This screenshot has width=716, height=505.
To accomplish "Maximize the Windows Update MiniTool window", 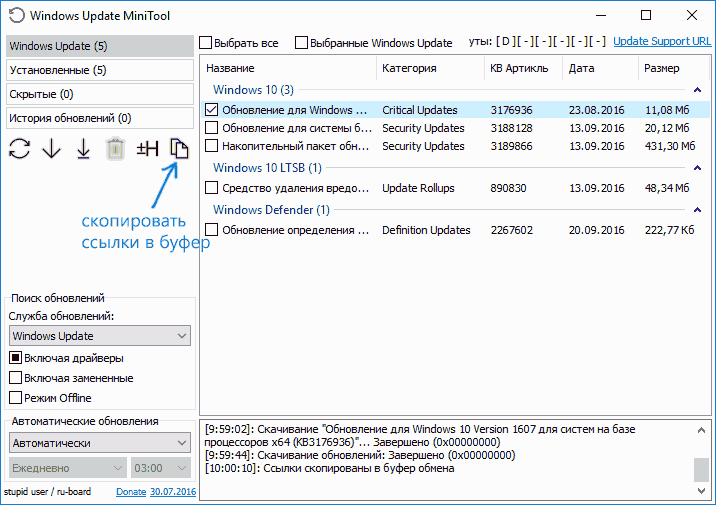I will pyautogui.click(x=646, y=16).
